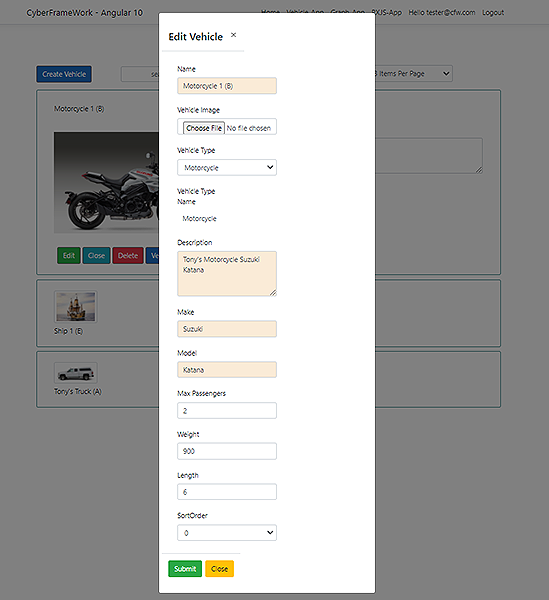This screenshot has height=600, width=549.
Task: Click the Choose File button
Action: 204,128
